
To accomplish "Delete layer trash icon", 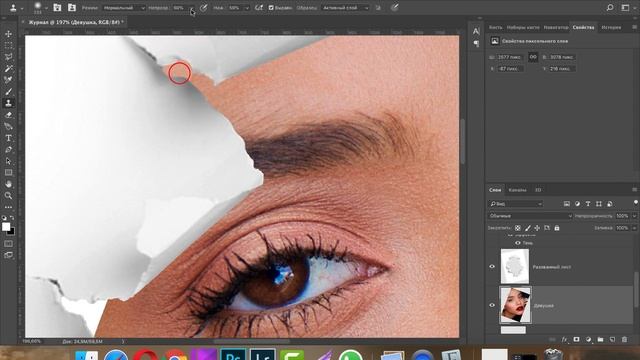I will (624, 339).
